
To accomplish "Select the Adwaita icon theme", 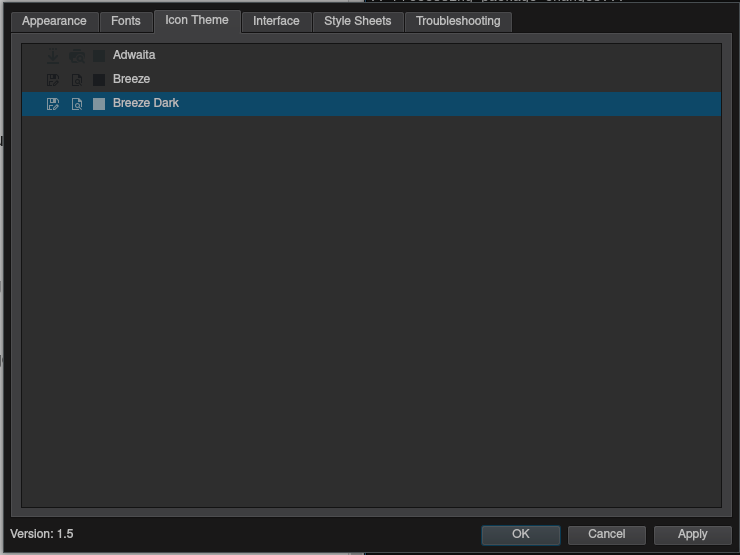I will pyautogui.click(x=134, y=56).
